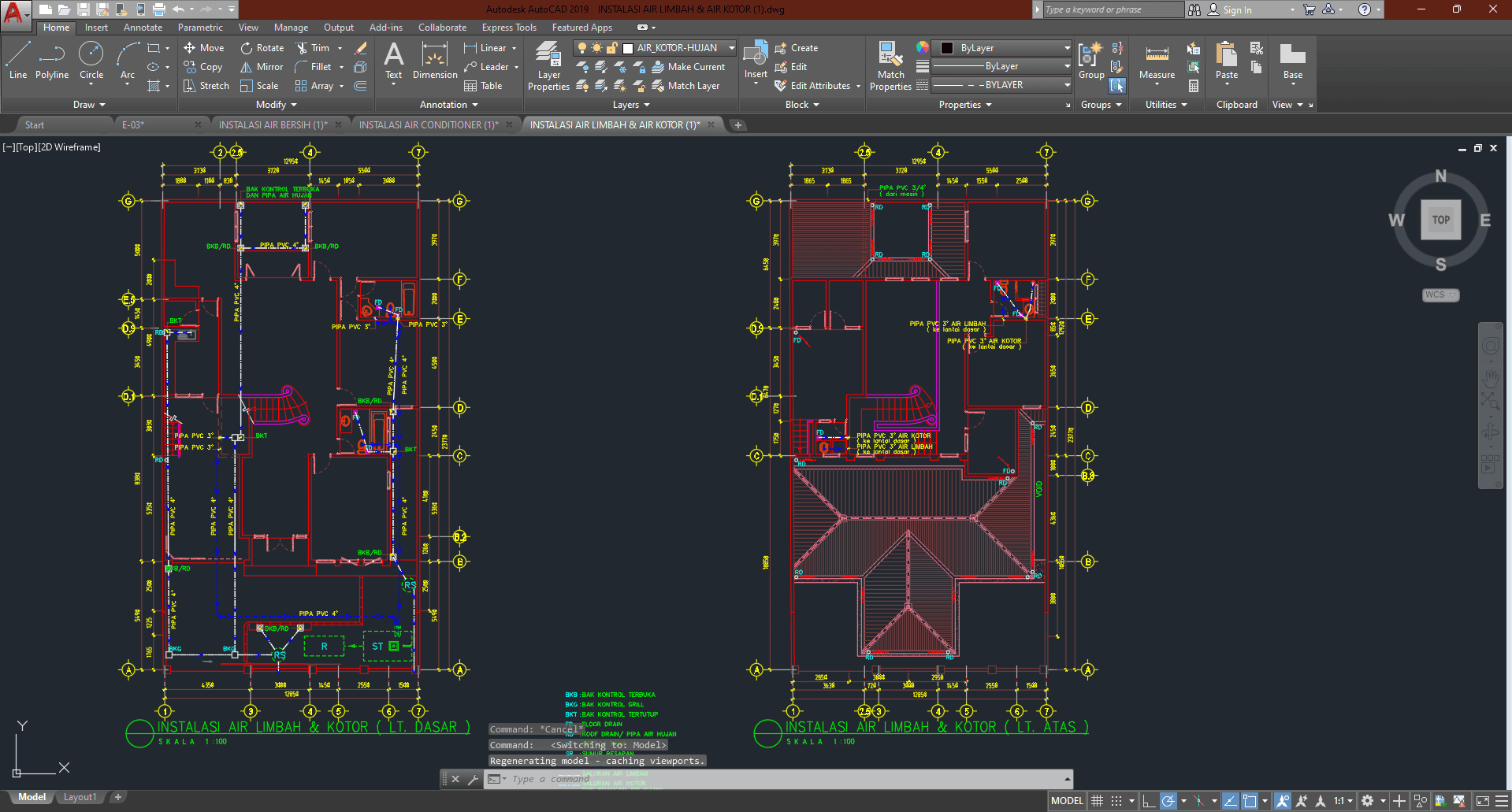This screenshot has width=1512, height=812.
Task: Toggle the drawing grid display
Action: pyautogui.click(x=1097, y=801)
